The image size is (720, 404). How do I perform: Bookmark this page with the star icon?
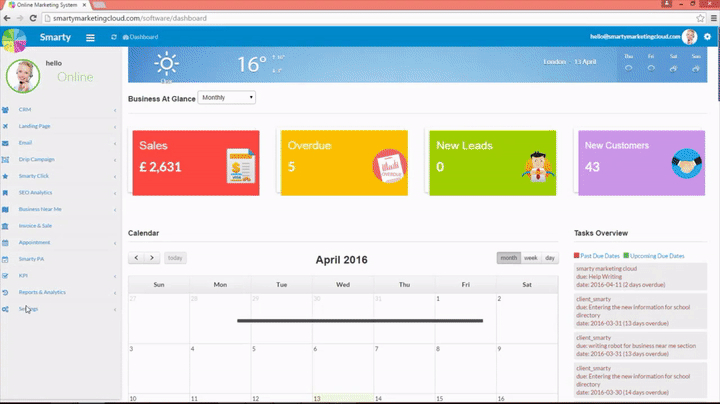pos(697,18)
